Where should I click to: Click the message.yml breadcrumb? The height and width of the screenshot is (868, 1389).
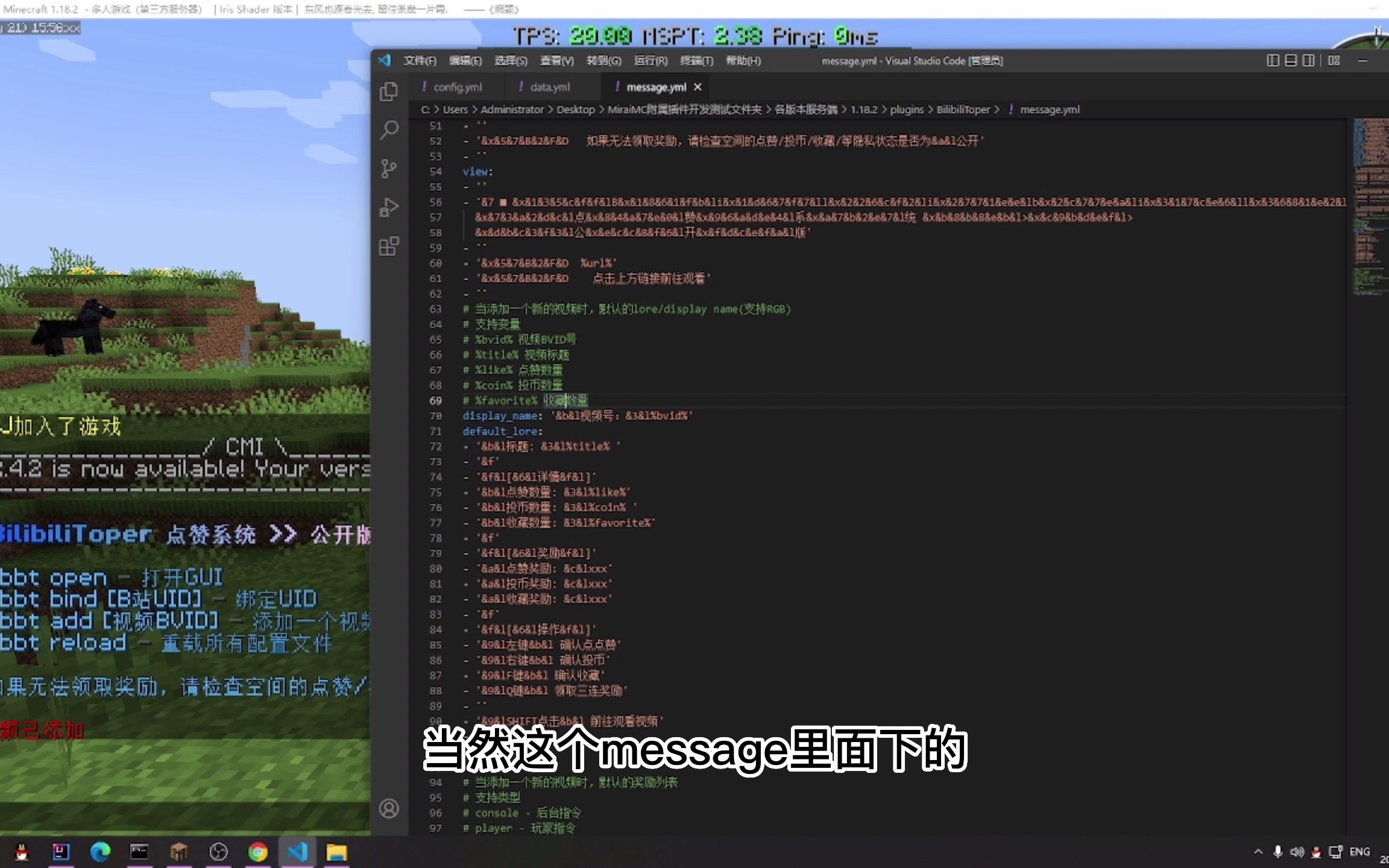coord(1050,110)
